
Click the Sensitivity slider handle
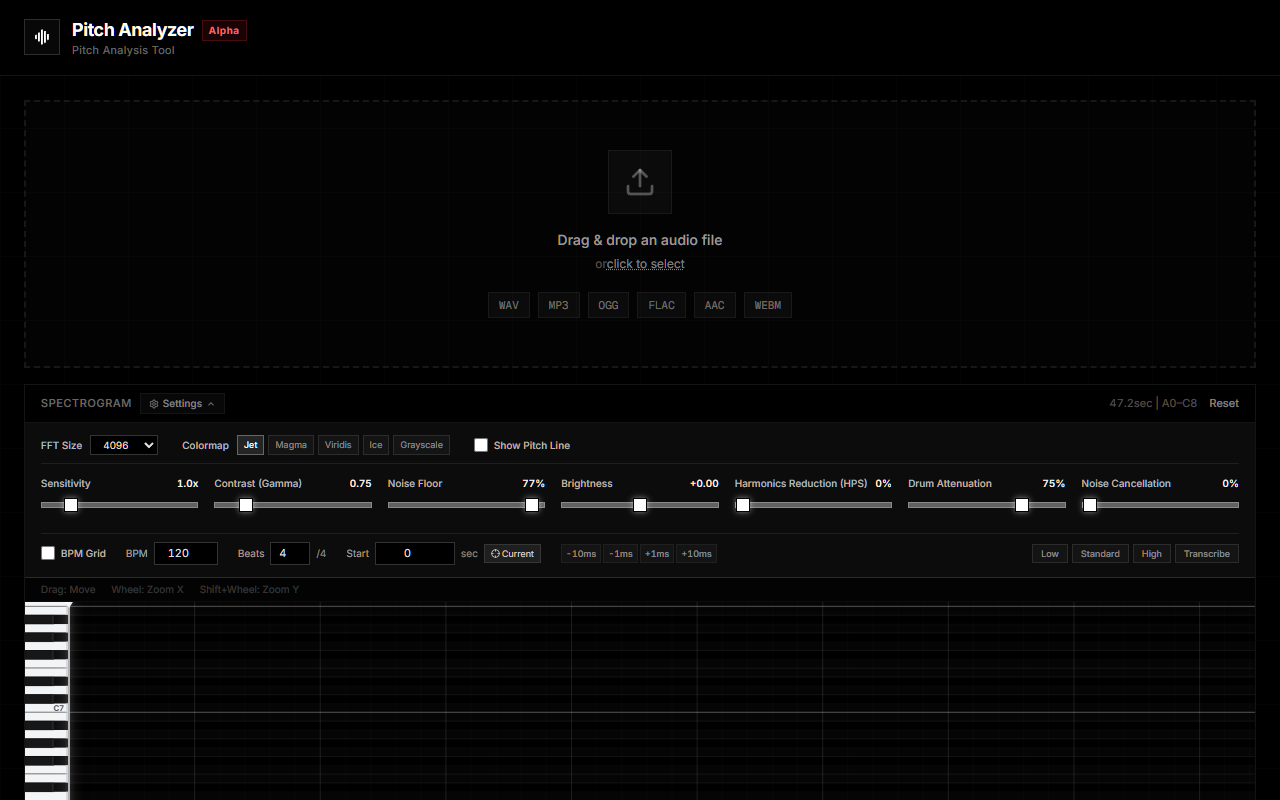coord(71,505)
